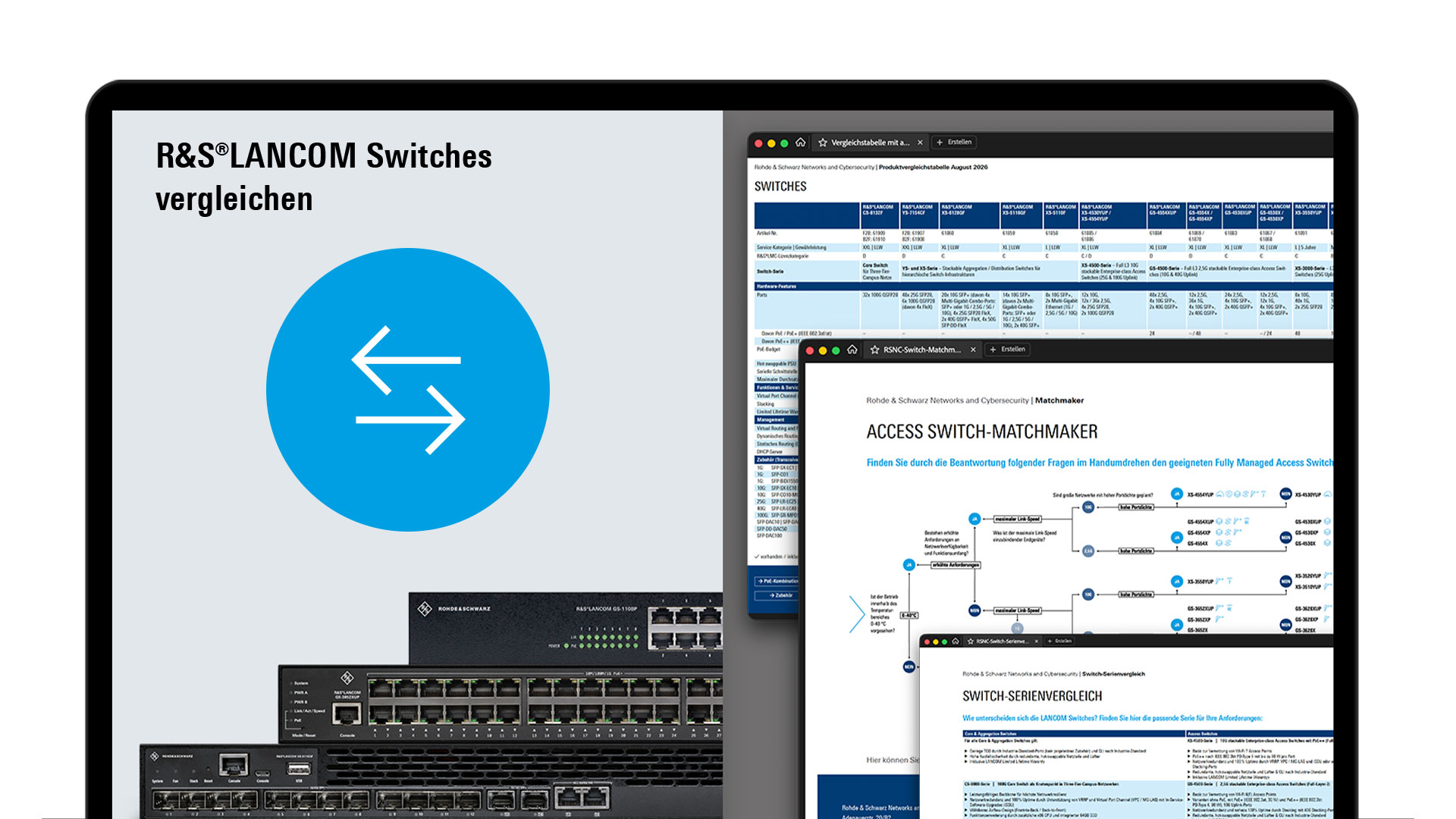The height and width of the screenshot is (819, 1456).
Task: Open home in the Vergleichstabelle window
Action: 800,143
